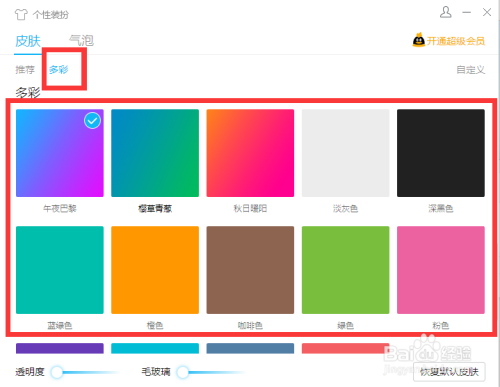Click the 恢复默认皮肤 button
Viewport: 500px width, 387px height.
pyautogui.click(x=449, y=372)
